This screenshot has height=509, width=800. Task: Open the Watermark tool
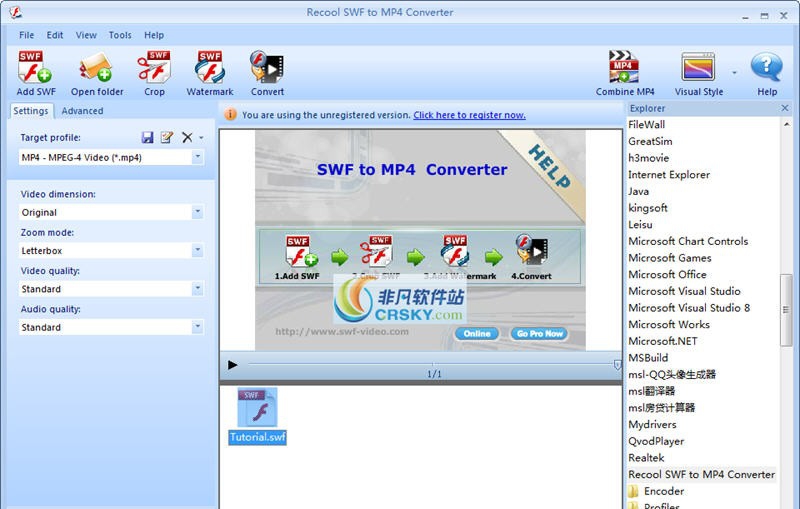210,67
